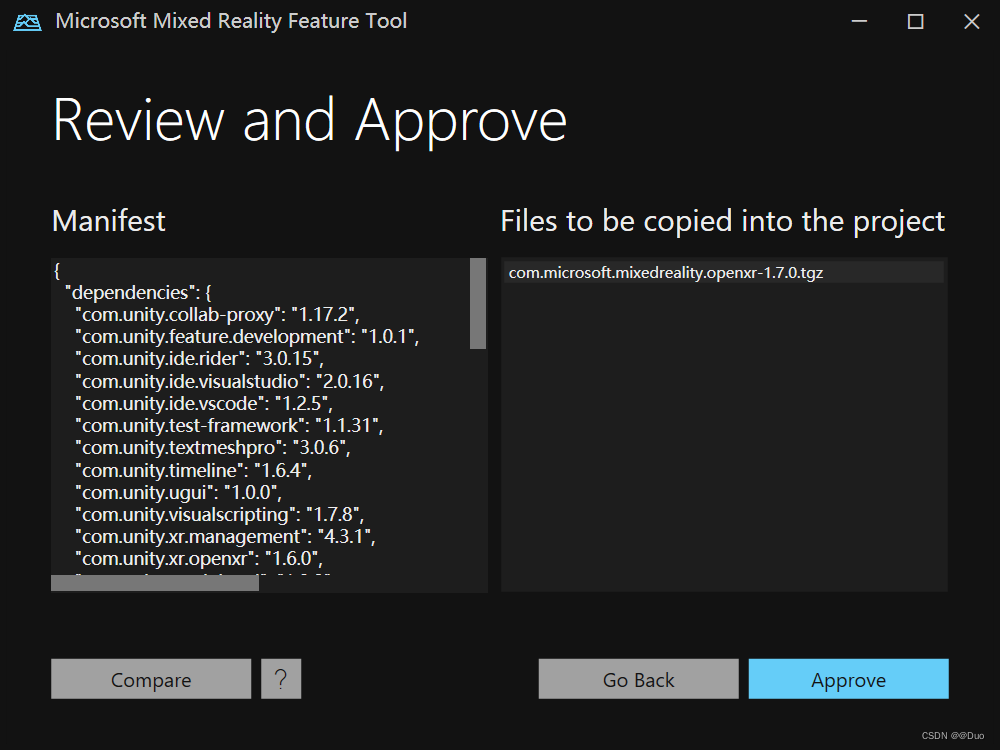
Task: Click the com.unity.collab-proxy manifest line
Action: pos(217,314)
